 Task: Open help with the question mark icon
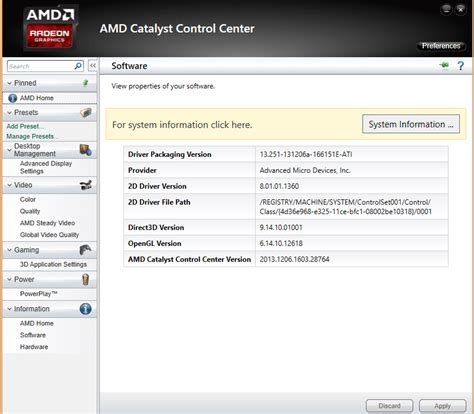(461, 66)
